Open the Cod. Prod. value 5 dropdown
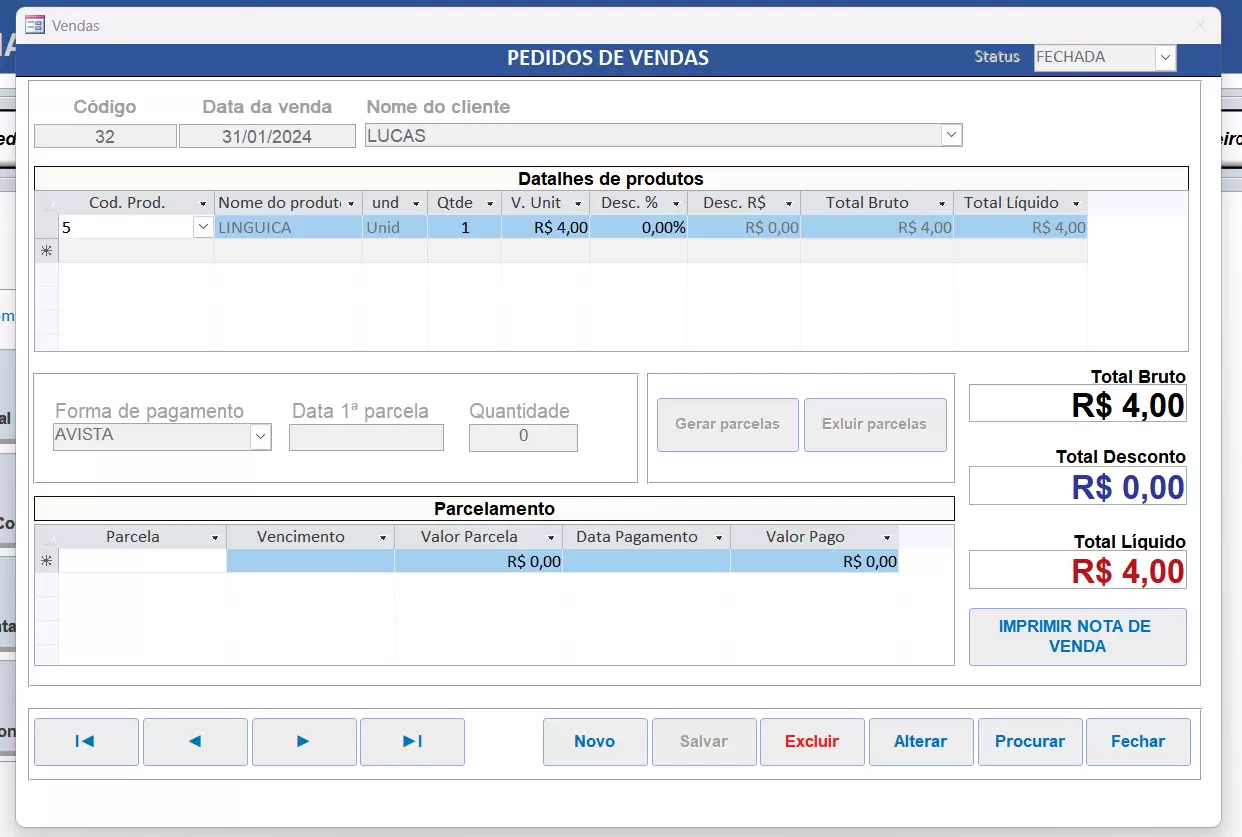The height and width of the screenshot is (837, 1242). click(x=202, y=228)
